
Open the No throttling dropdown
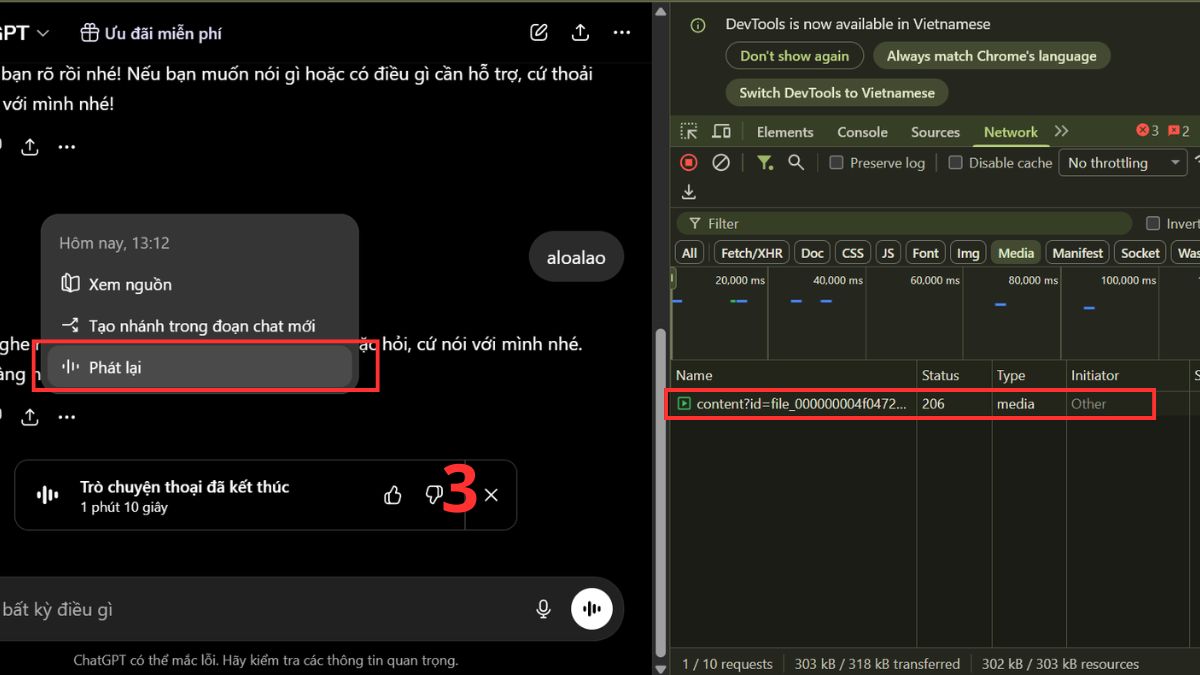(1122, 163)
